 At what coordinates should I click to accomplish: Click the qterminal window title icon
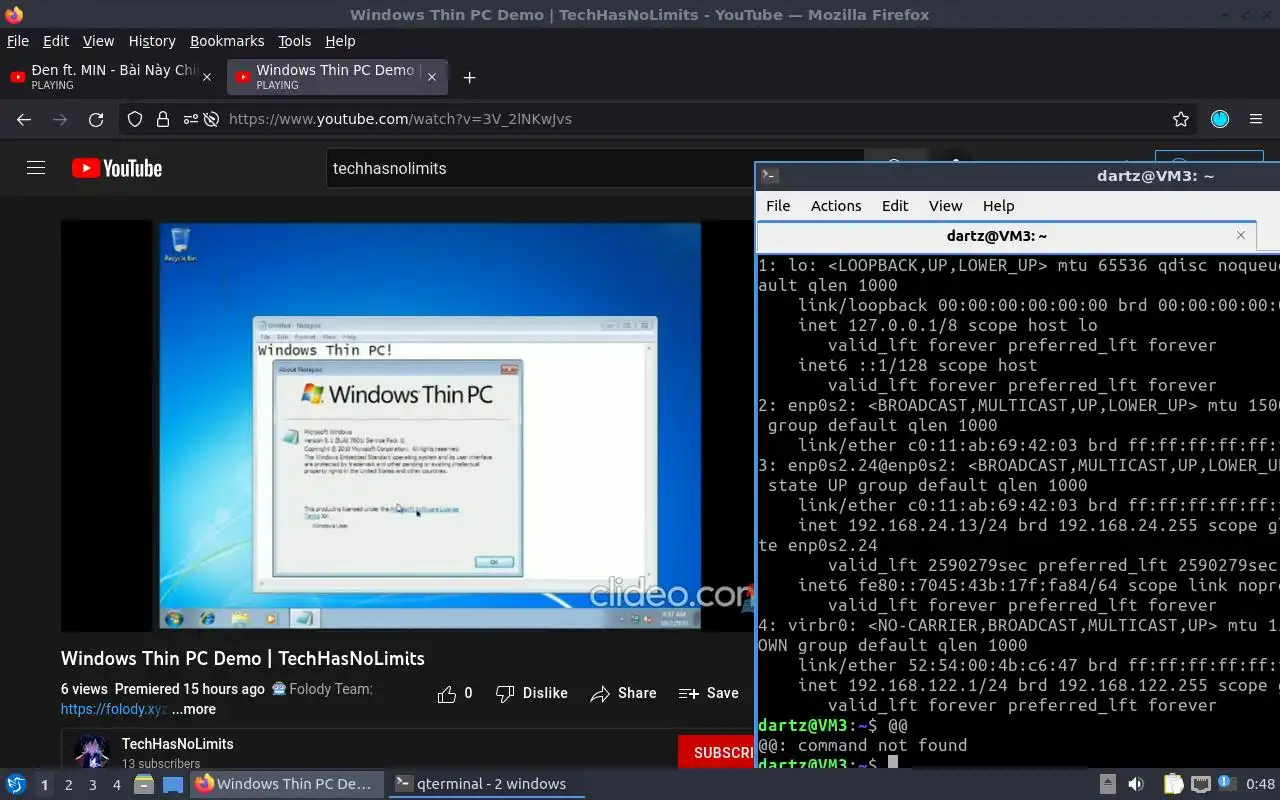pyautogui.click(x=769, y=176)
